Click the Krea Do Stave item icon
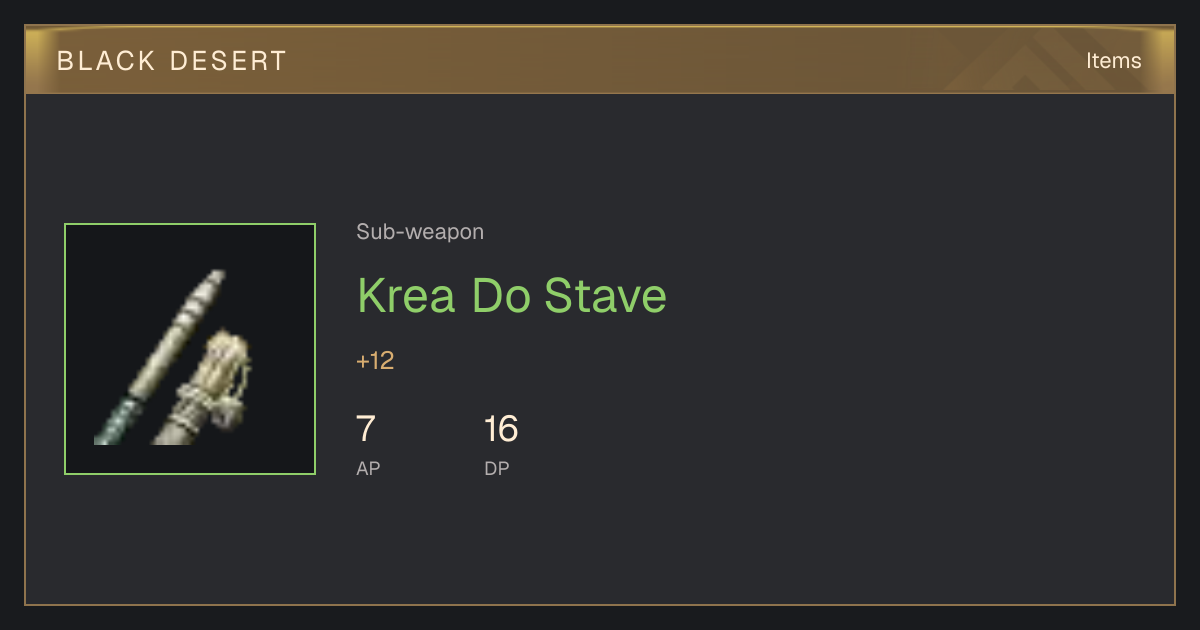 190,349
